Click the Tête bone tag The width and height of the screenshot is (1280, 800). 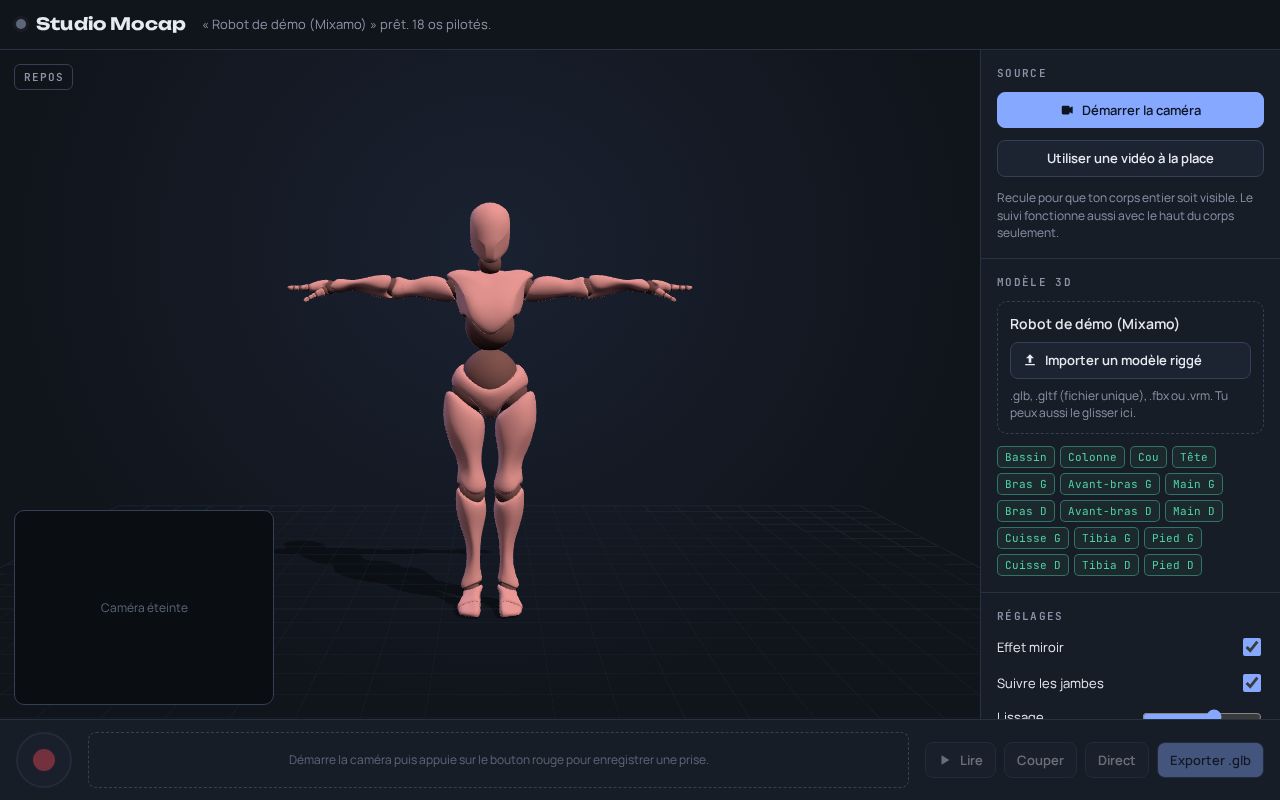coord(1194,457)
